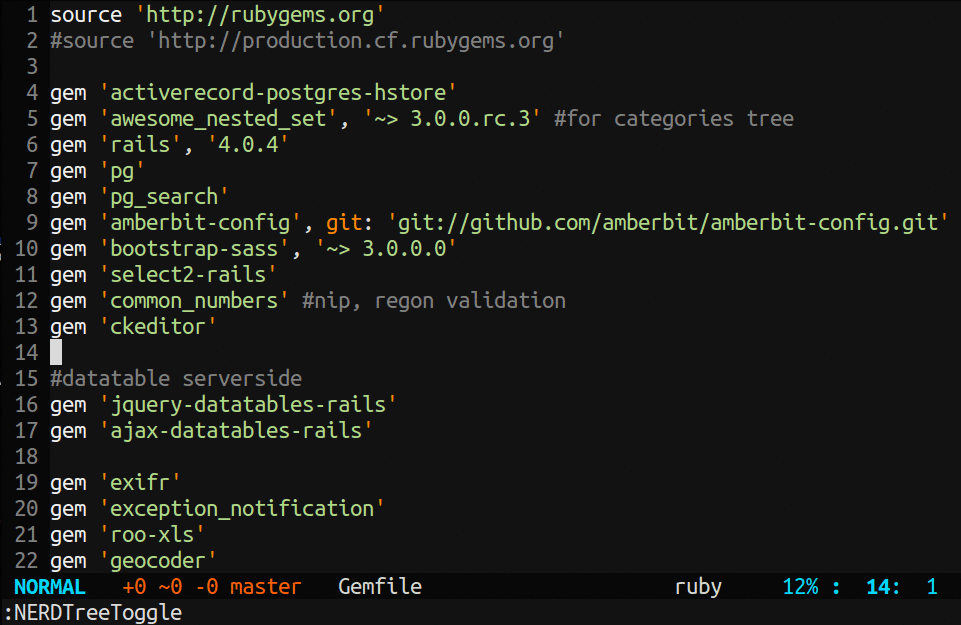Select the commented production.cf.rubygems.org source line
Viewport: 961px width, 625px height.
pos(306,40)
